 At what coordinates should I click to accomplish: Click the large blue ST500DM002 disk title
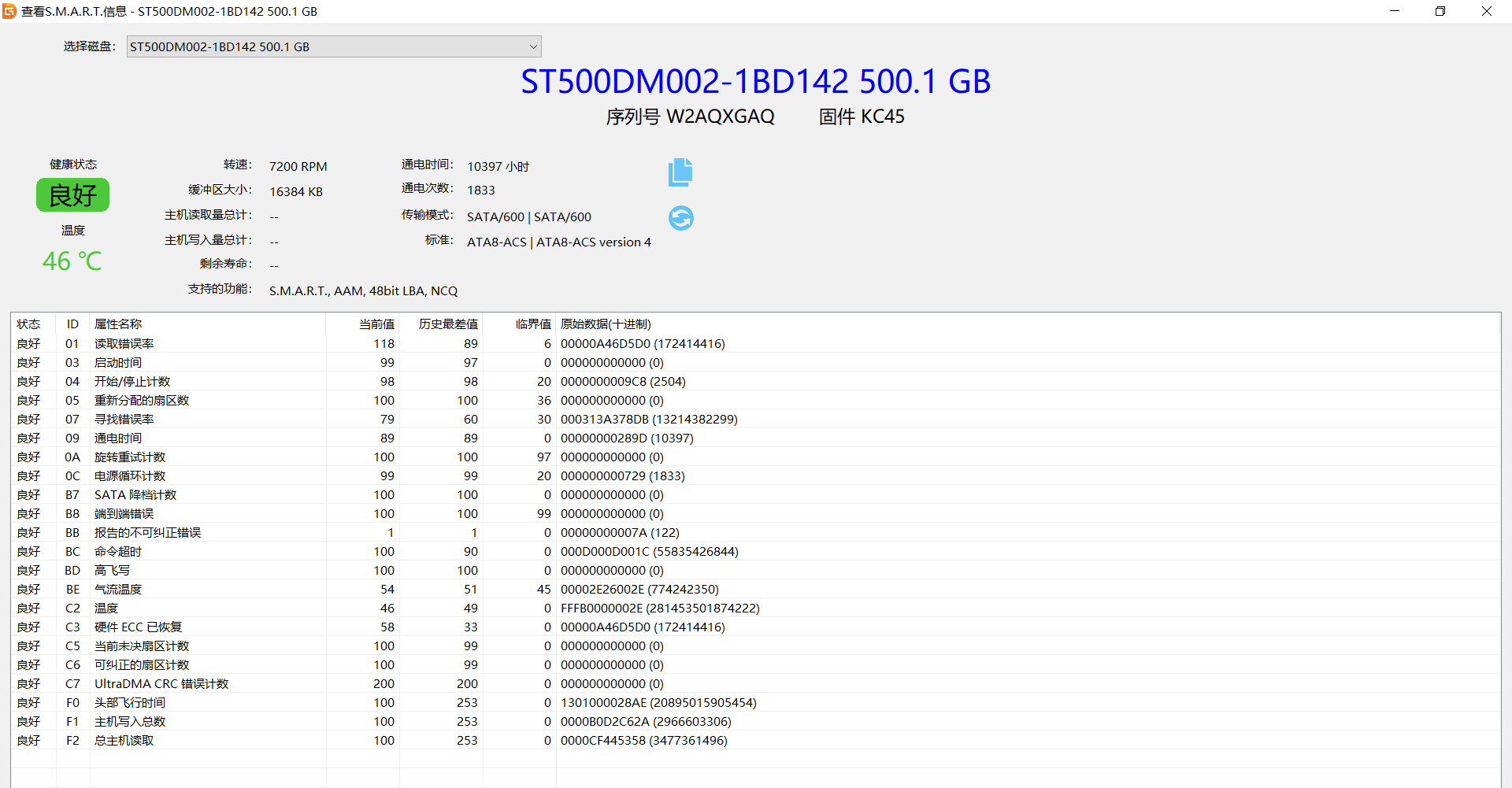tap(756, 82)
